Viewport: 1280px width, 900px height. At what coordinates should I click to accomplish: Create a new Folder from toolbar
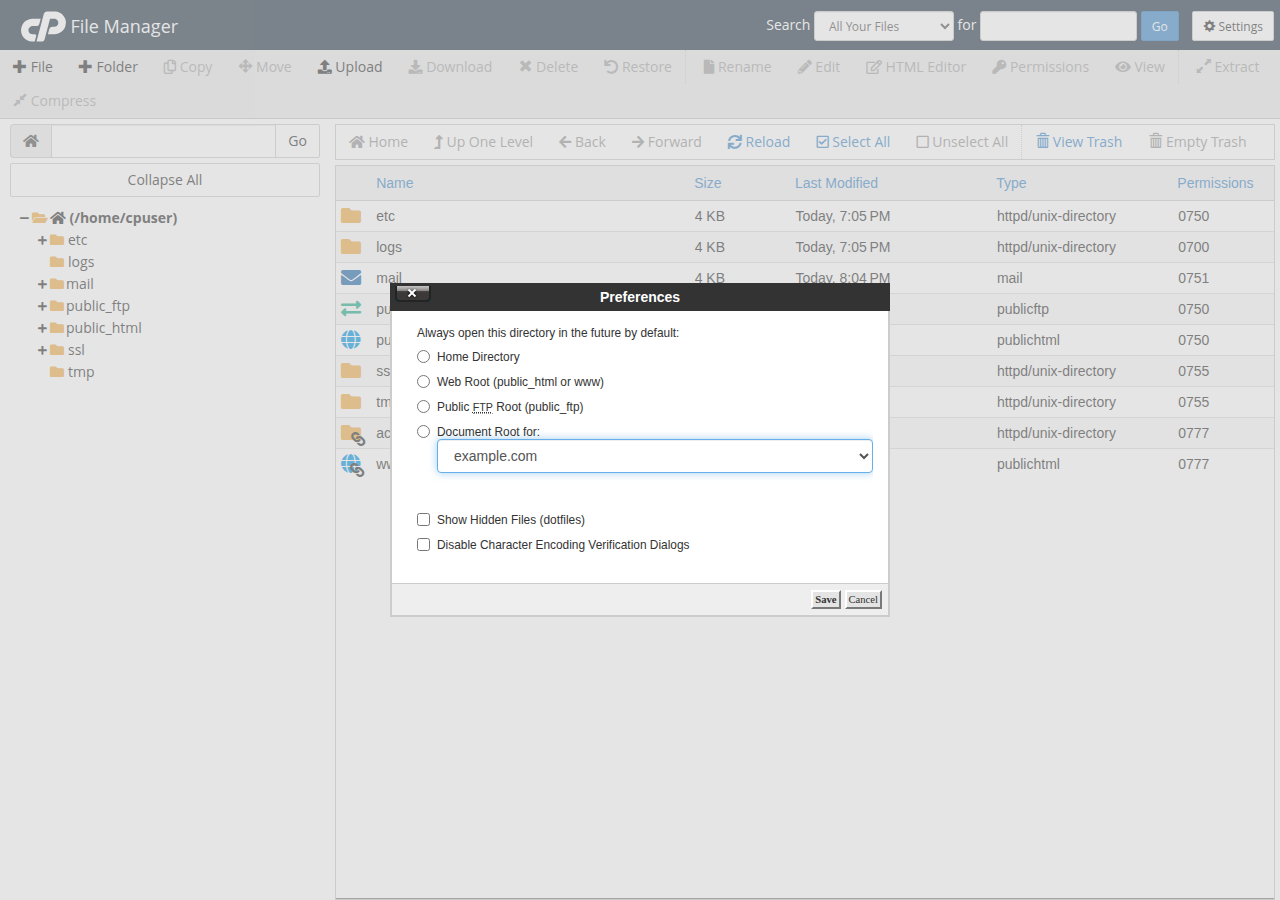click(108, 67)
